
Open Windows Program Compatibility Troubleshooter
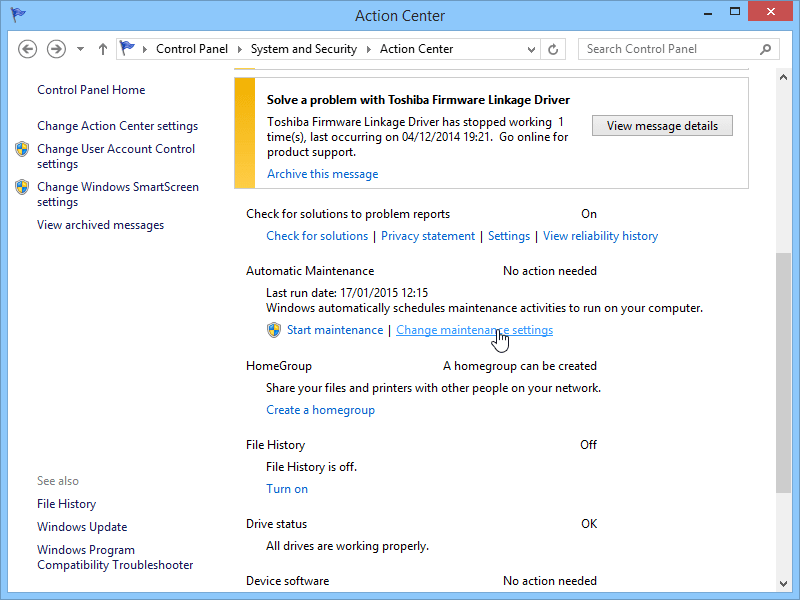(x=115, y=557)
